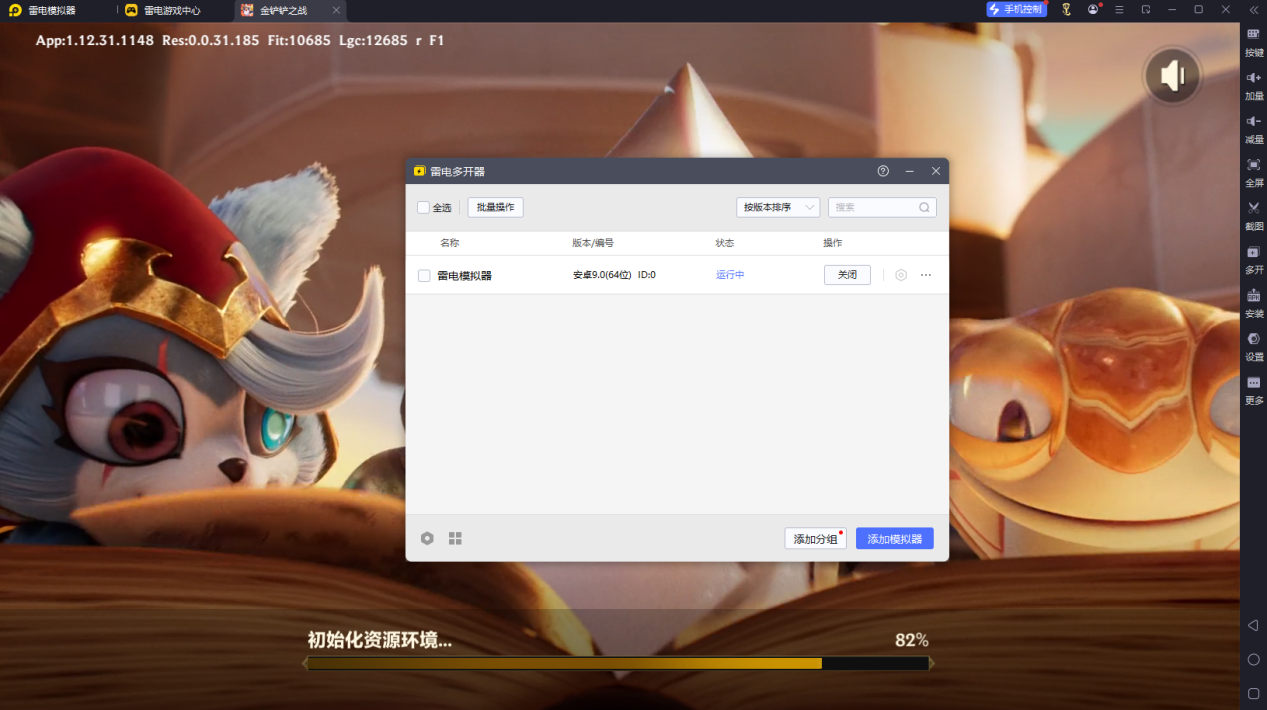The image size is (1267, 710).
Task: Click 运行中 status text
Action: 730,275
